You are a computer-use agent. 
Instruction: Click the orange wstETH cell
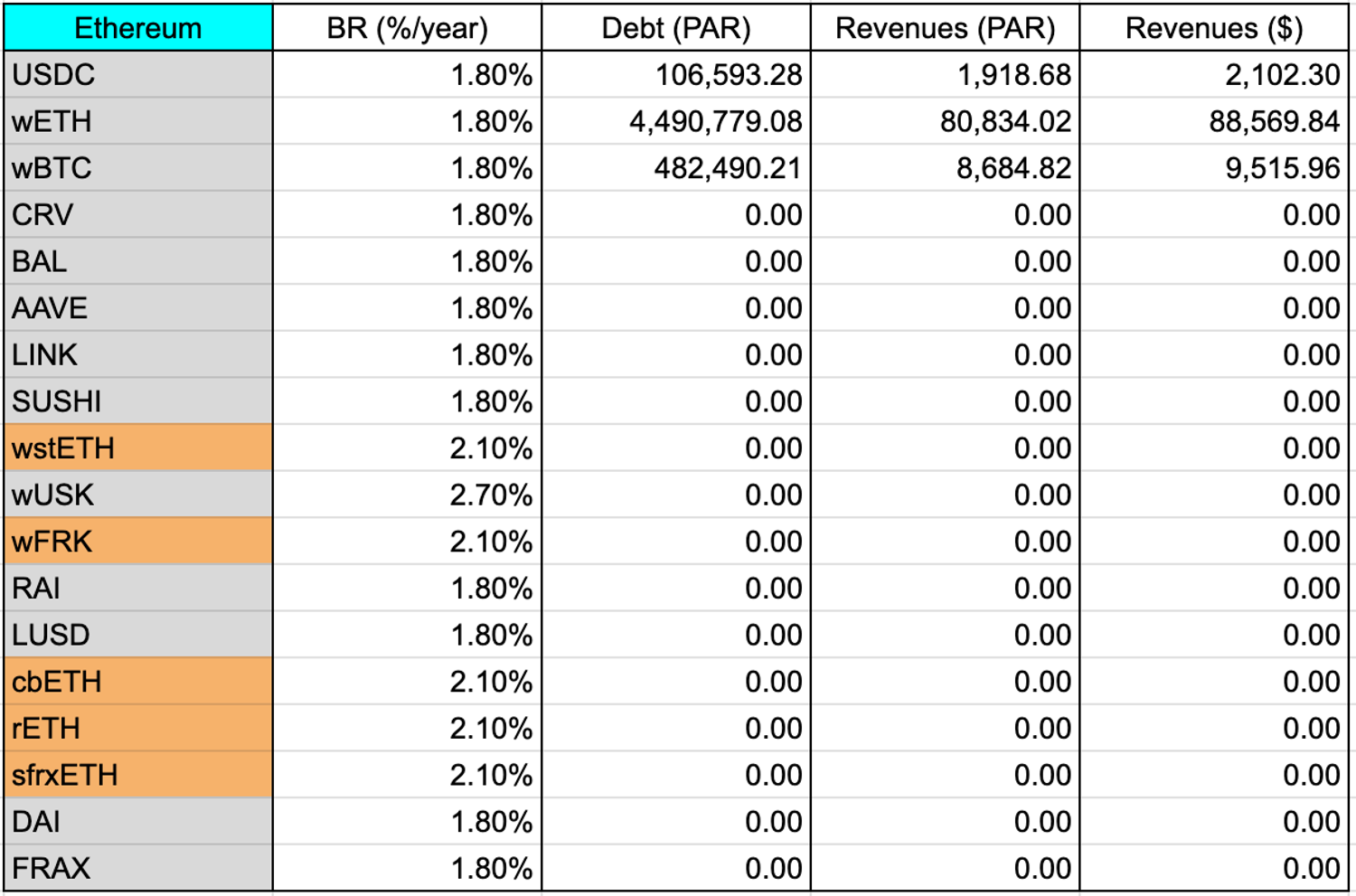(138, 448)
